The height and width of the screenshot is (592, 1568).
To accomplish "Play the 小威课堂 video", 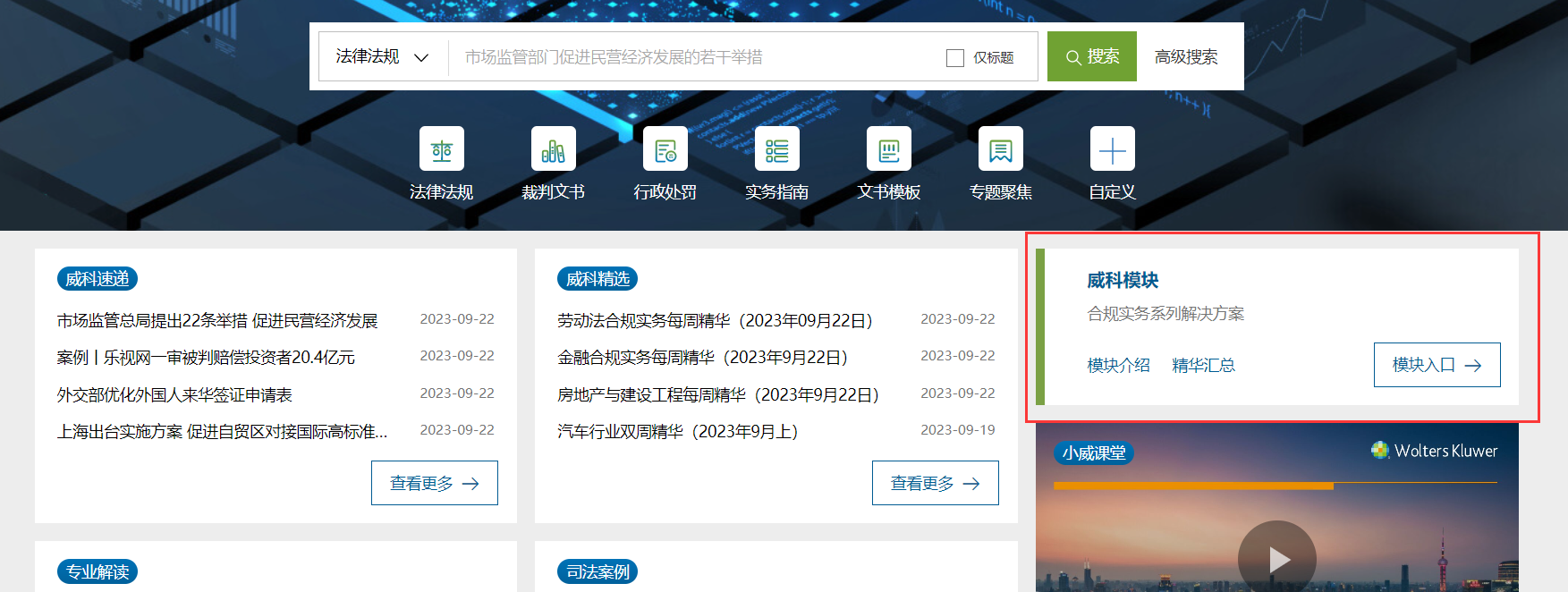I will [1276, 559].
